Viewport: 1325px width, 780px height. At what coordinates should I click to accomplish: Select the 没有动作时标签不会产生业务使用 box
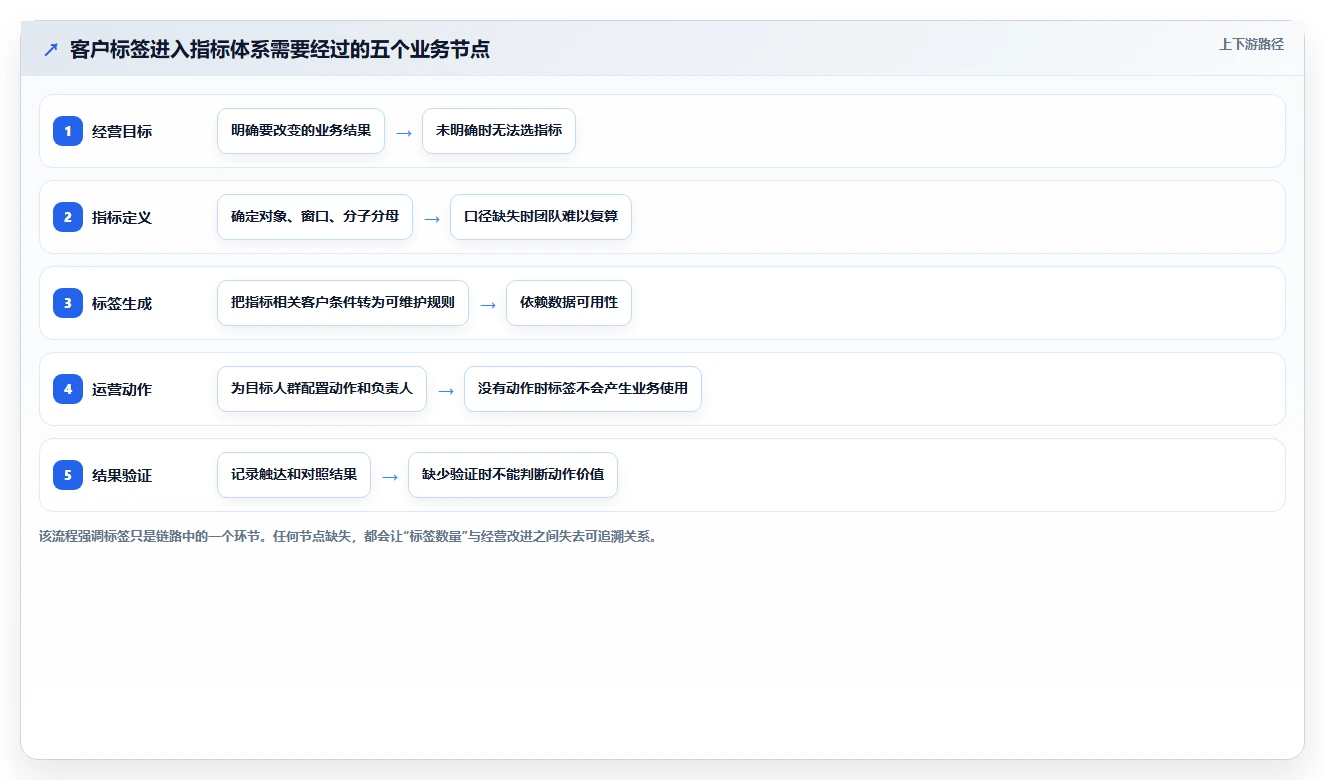pos(583,389)
